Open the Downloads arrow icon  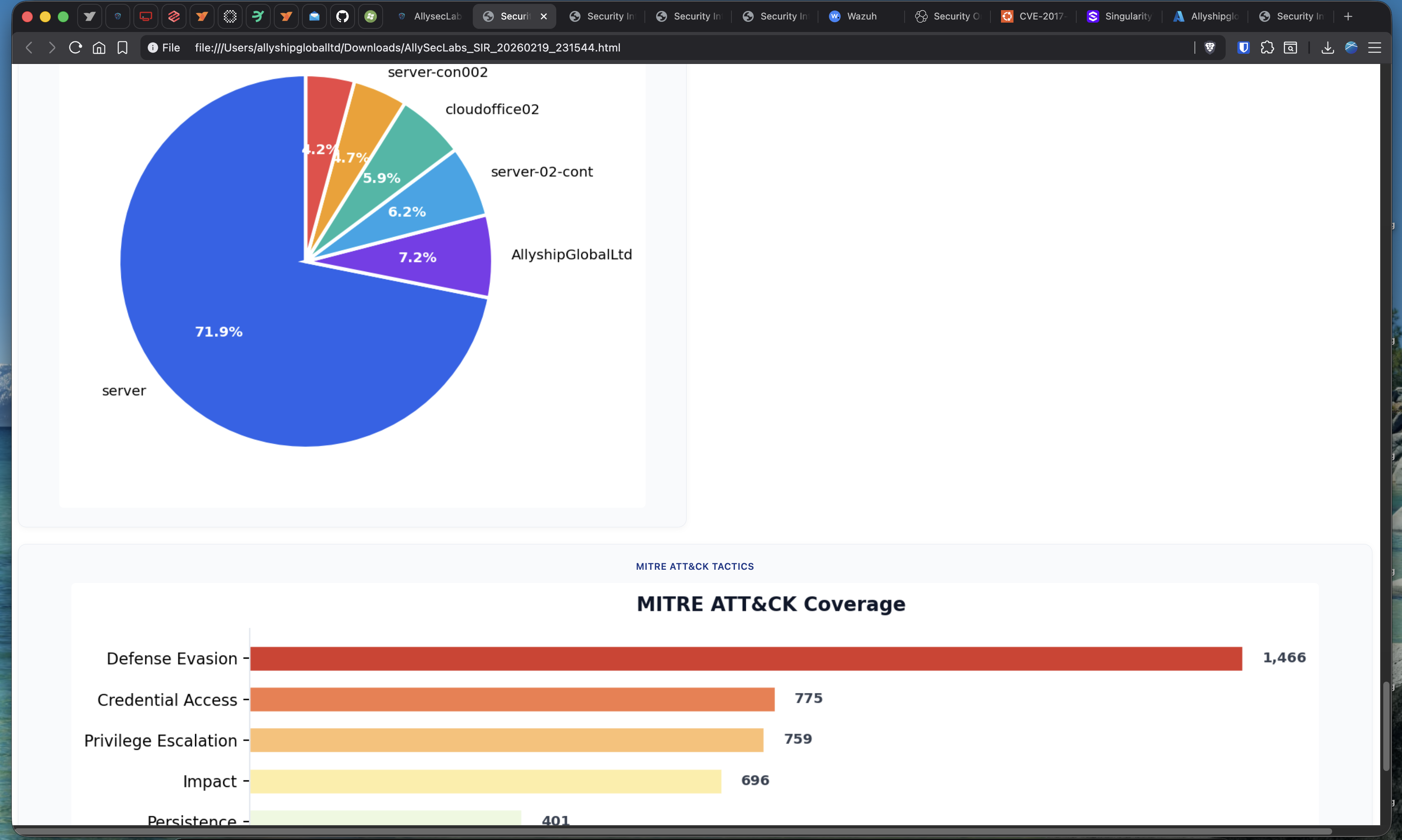point(1327,48)
